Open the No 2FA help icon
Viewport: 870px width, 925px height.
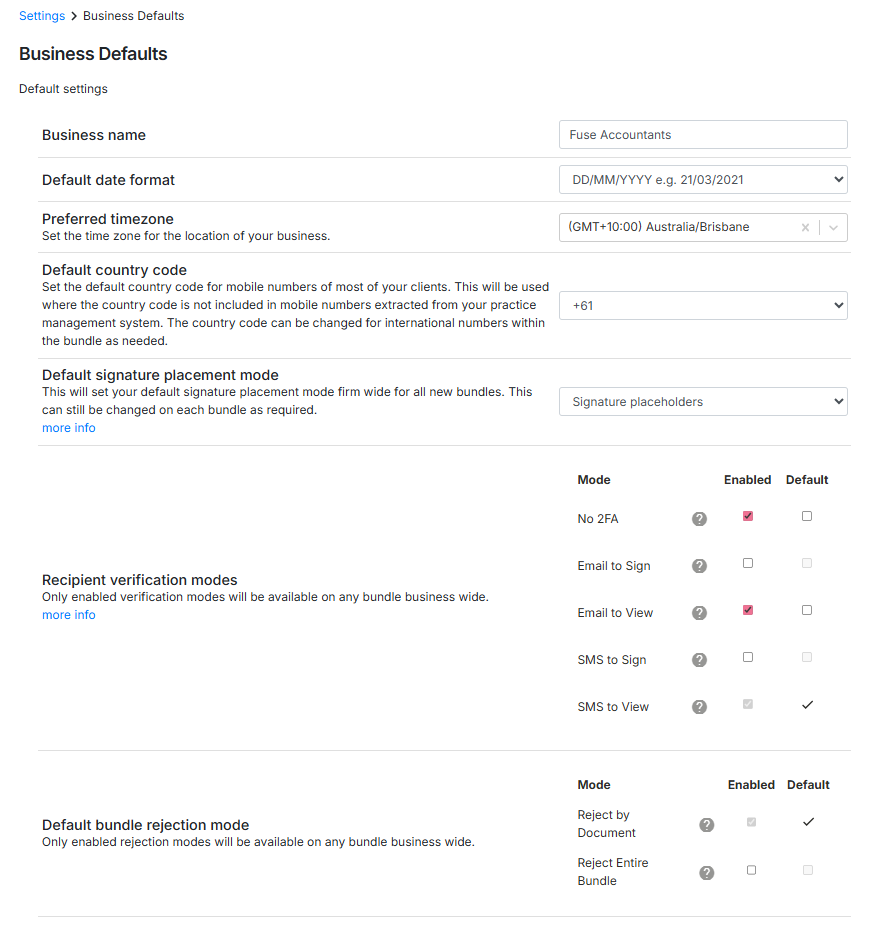[699, 519]
